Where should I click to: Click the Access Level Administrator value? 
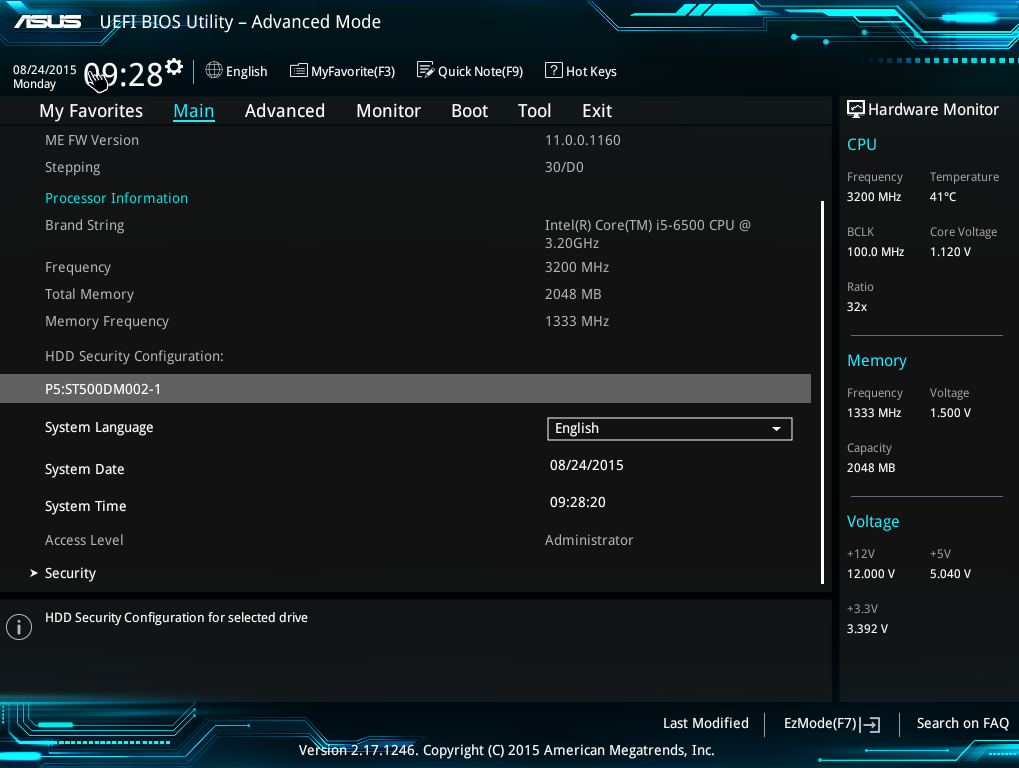coord(589,540)
